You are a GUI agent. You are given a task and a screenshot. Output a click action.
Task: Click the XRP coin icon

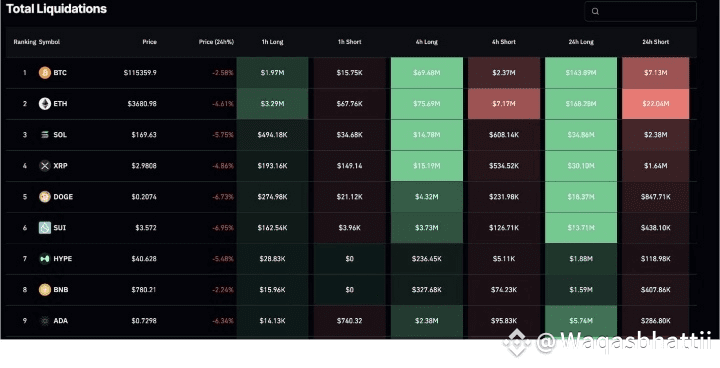click(45, 165)
